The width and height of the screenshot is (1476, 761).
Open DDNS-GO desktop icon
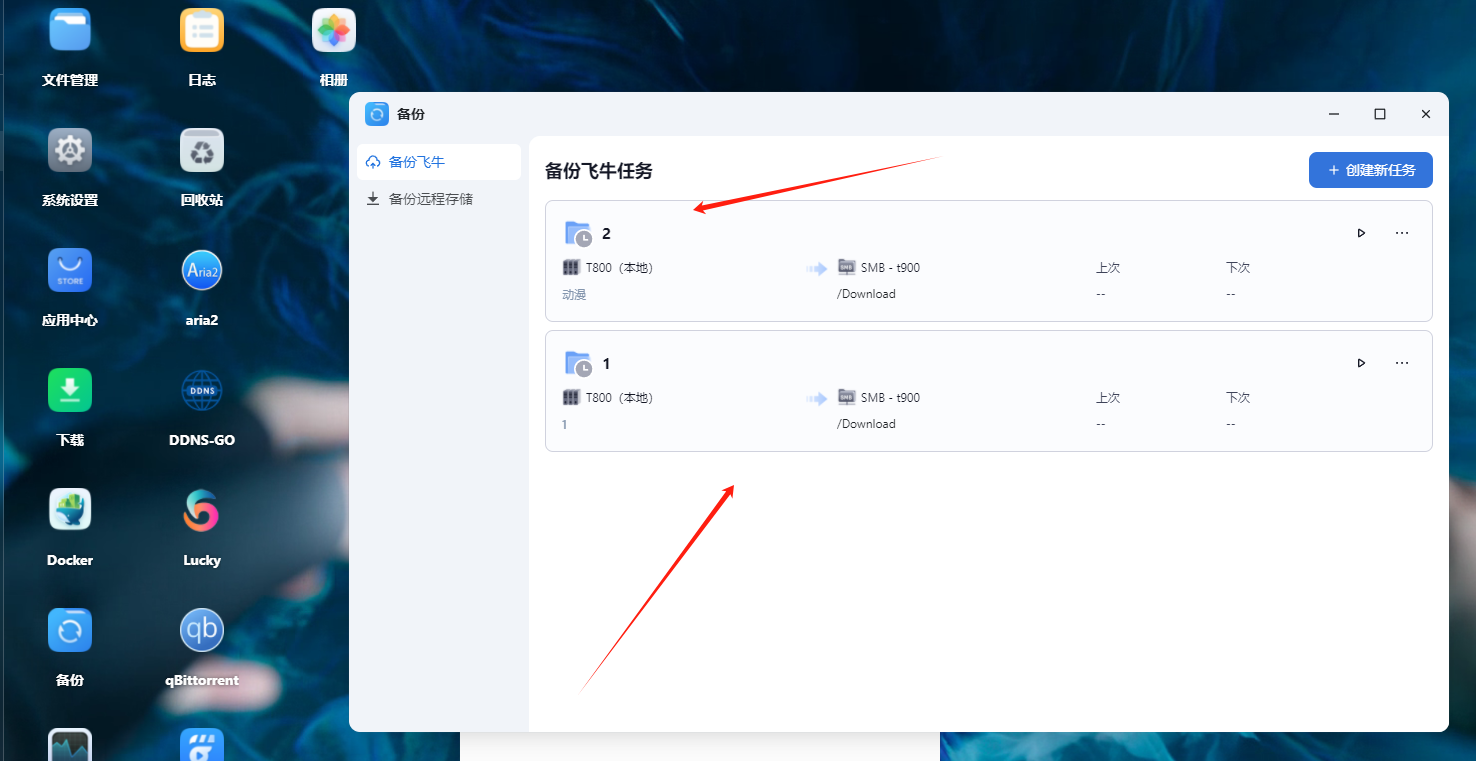(202, 390)
